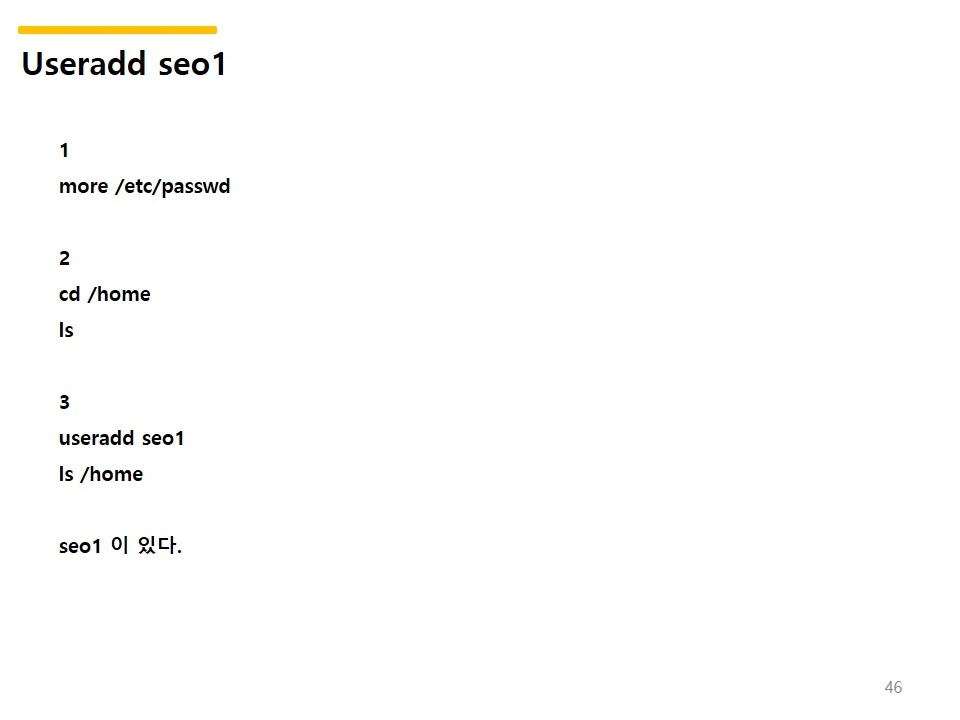Screen dimensions: 960x720
Task: Click the 'cd /home' command line
Action: (104, 295)
